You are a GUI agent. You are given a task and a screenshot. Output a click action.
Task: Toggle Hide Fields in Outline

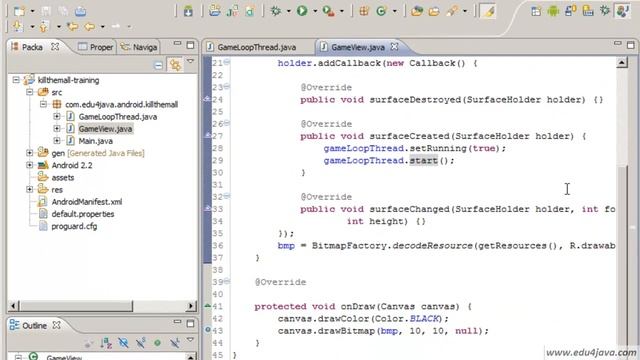click(x=123, y=343)
